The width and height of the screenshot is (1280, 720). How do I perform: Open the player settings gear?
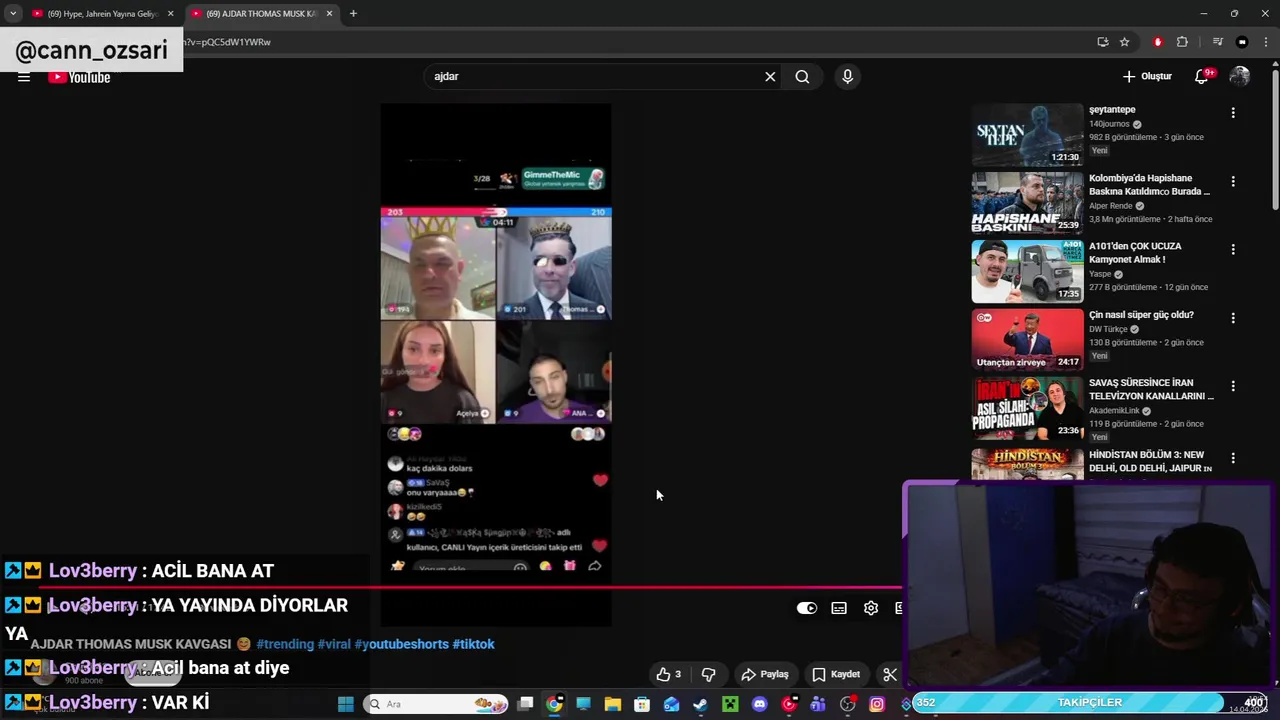pos(871,608)
